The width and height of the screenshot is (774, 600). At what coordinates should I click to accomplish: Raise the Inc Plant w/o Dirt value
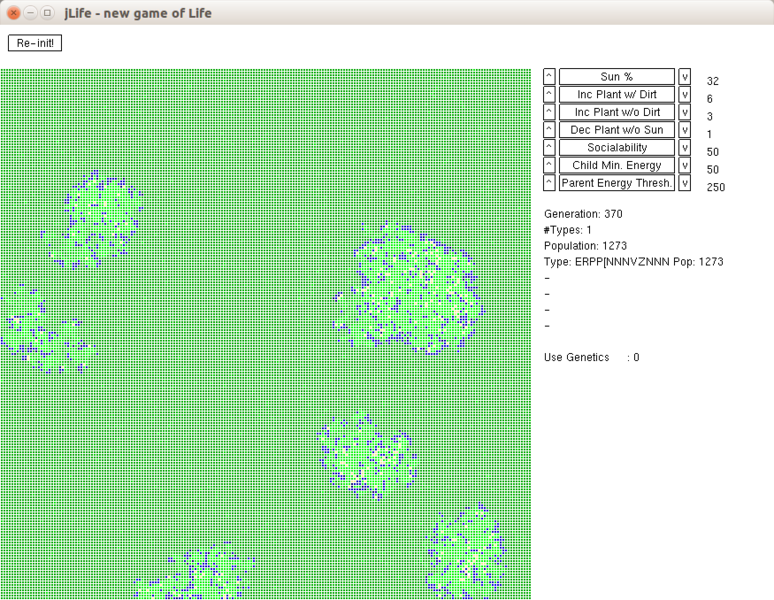point(549,112)
